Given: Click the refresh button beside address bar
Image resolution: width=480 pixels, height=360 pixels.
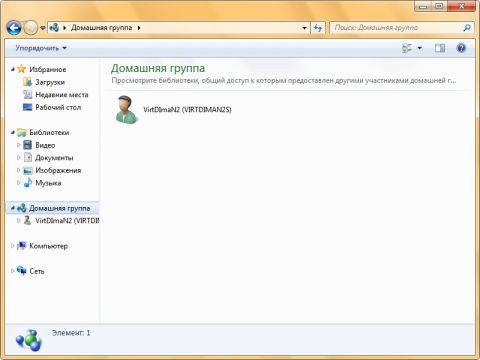Looking at the screenshot, I should [x=318, y=28].
